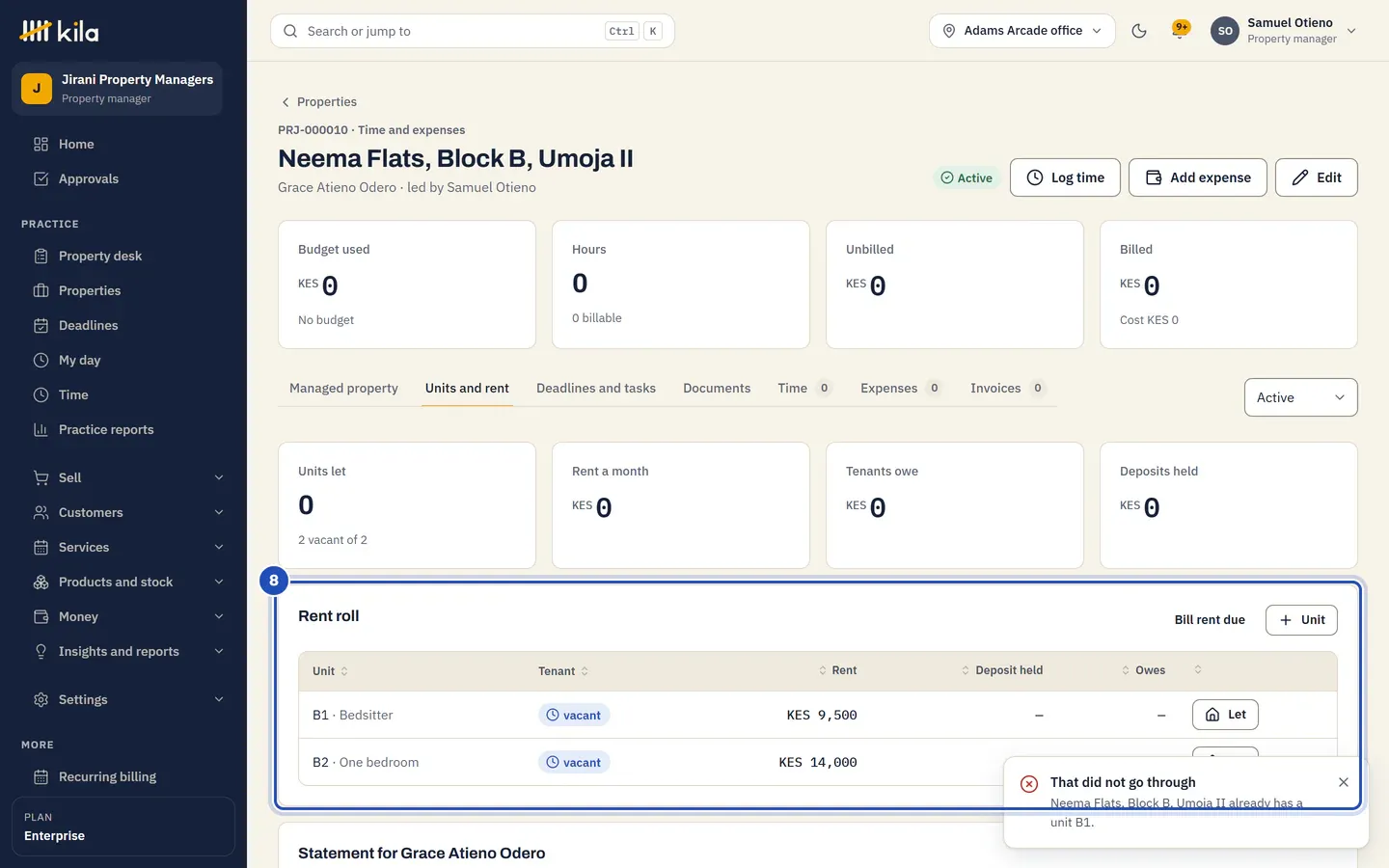Click the Log time button
This screenshot has height=868, width=1389.
(1065, 177)
